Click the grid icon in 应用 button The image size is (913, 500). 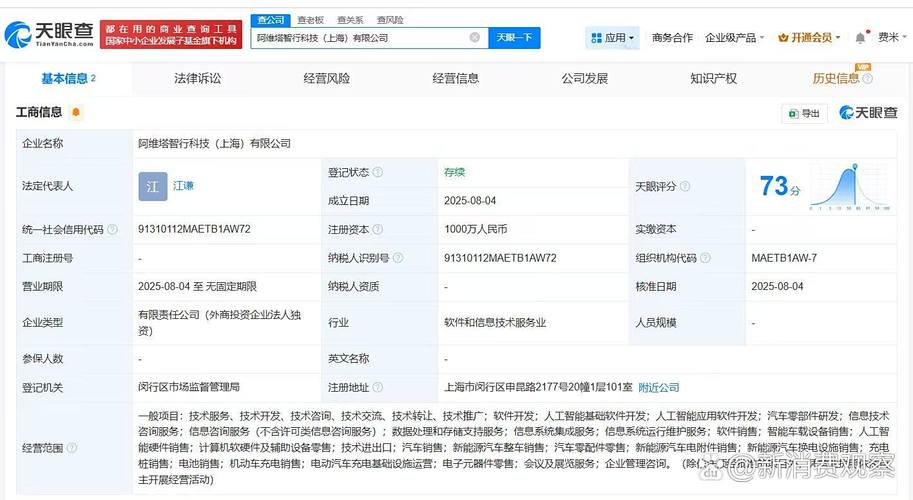596,38
